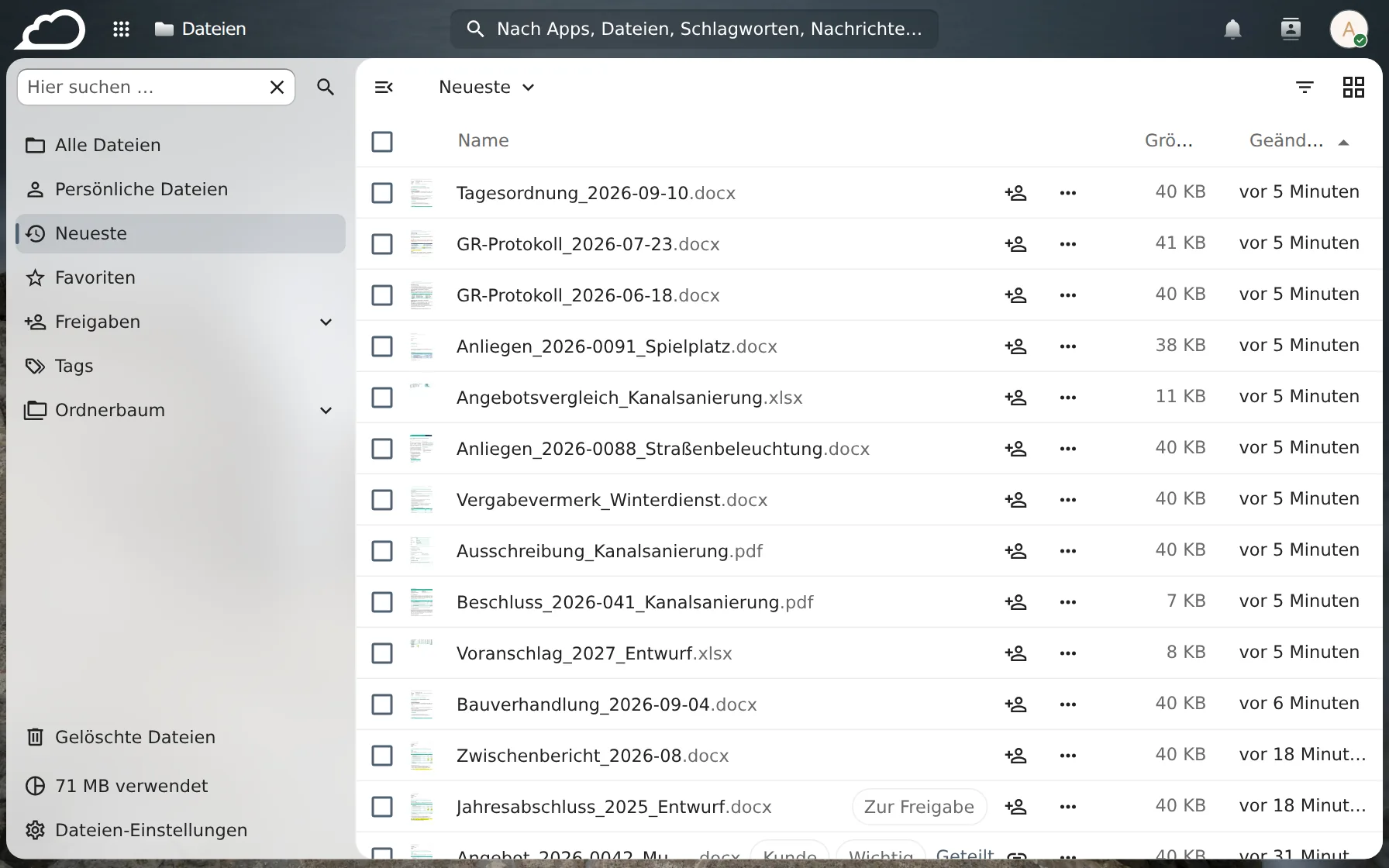Viewport: 1389px width, 868px height.
Task: Select checkbox for Anliegen_2026-0091_Spielplatz.docx
Action: [x=382, y=346]
